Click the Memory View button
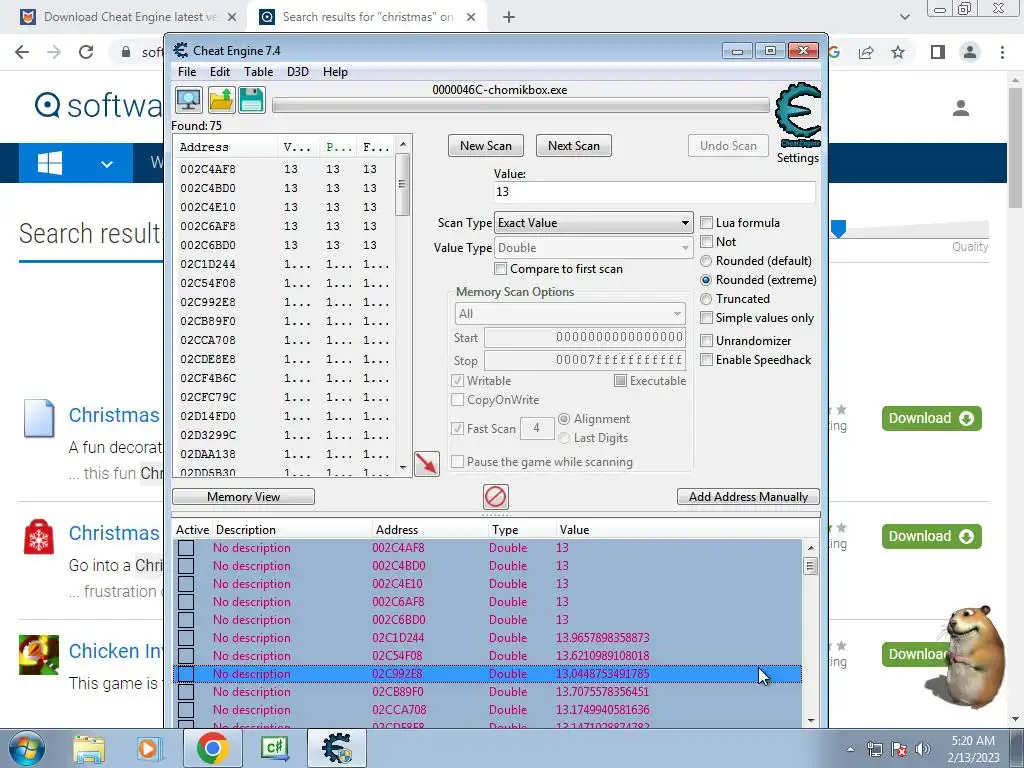This screenshot has height=768, width=1024. [244, 497]
